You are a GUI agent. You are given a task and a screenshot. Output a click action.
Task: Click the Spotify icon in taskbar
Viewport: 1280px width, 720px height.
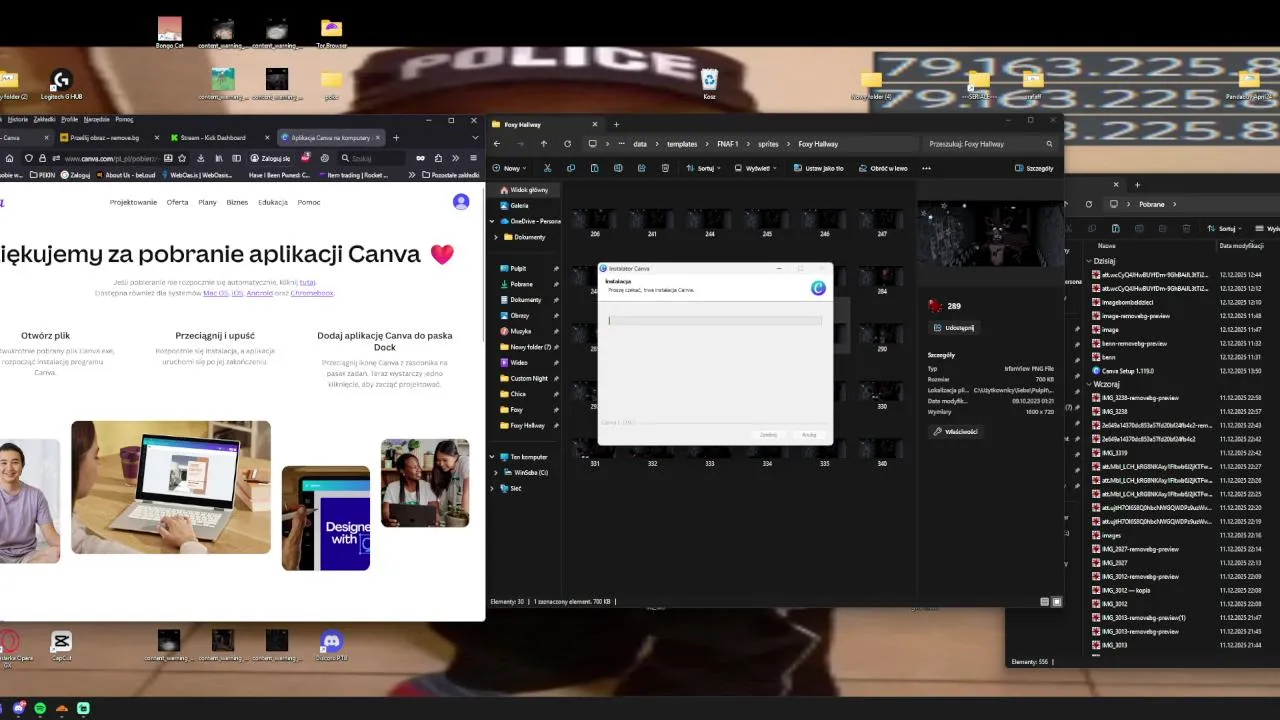pos(40,708)
